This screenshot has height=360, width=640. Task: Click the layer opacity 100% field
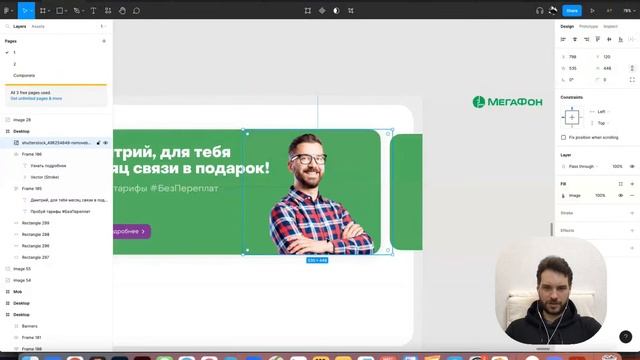(x=617, y=167)
